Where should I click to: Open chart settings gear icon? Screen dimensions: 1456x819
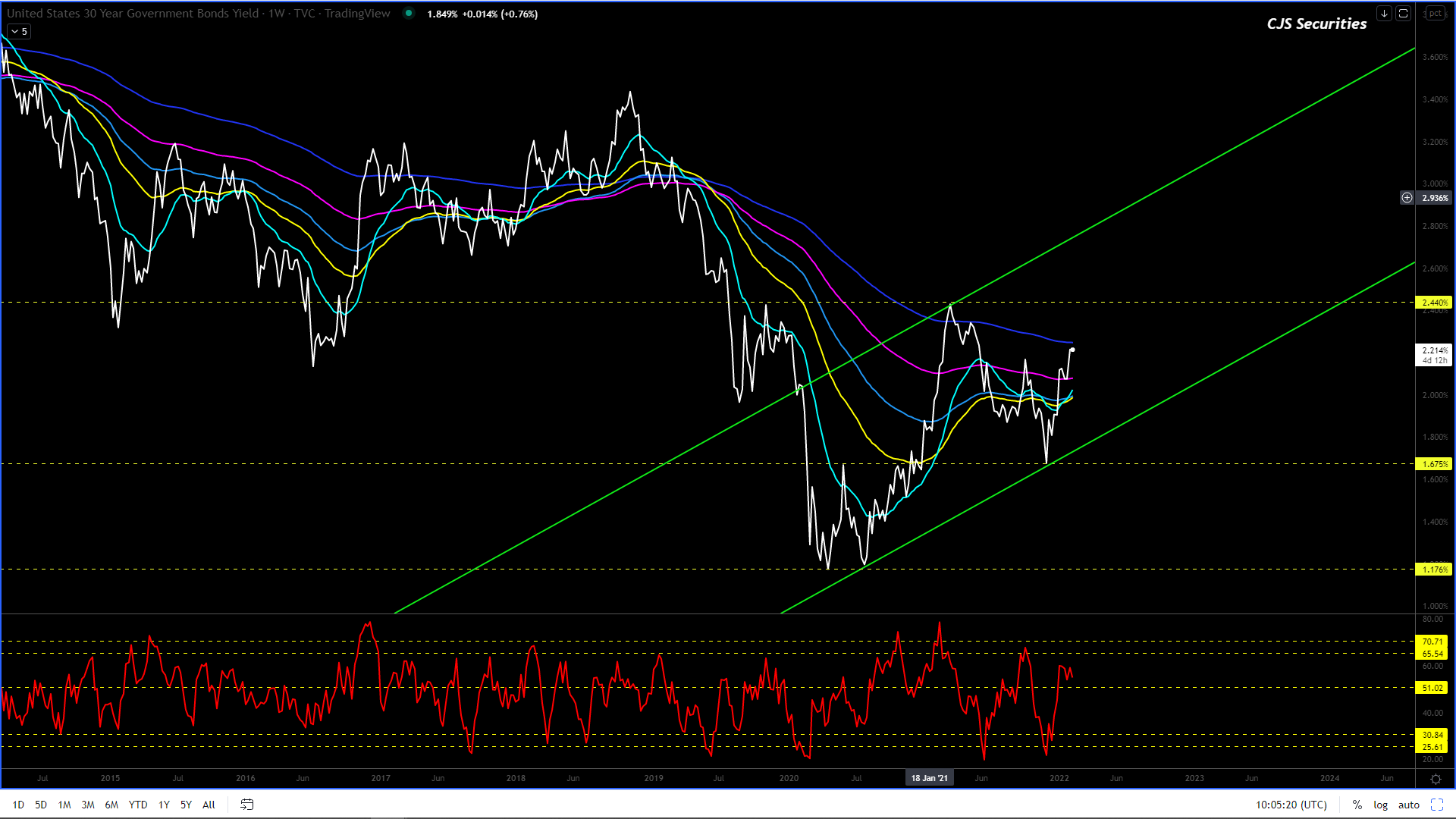tap(1436, 779)
